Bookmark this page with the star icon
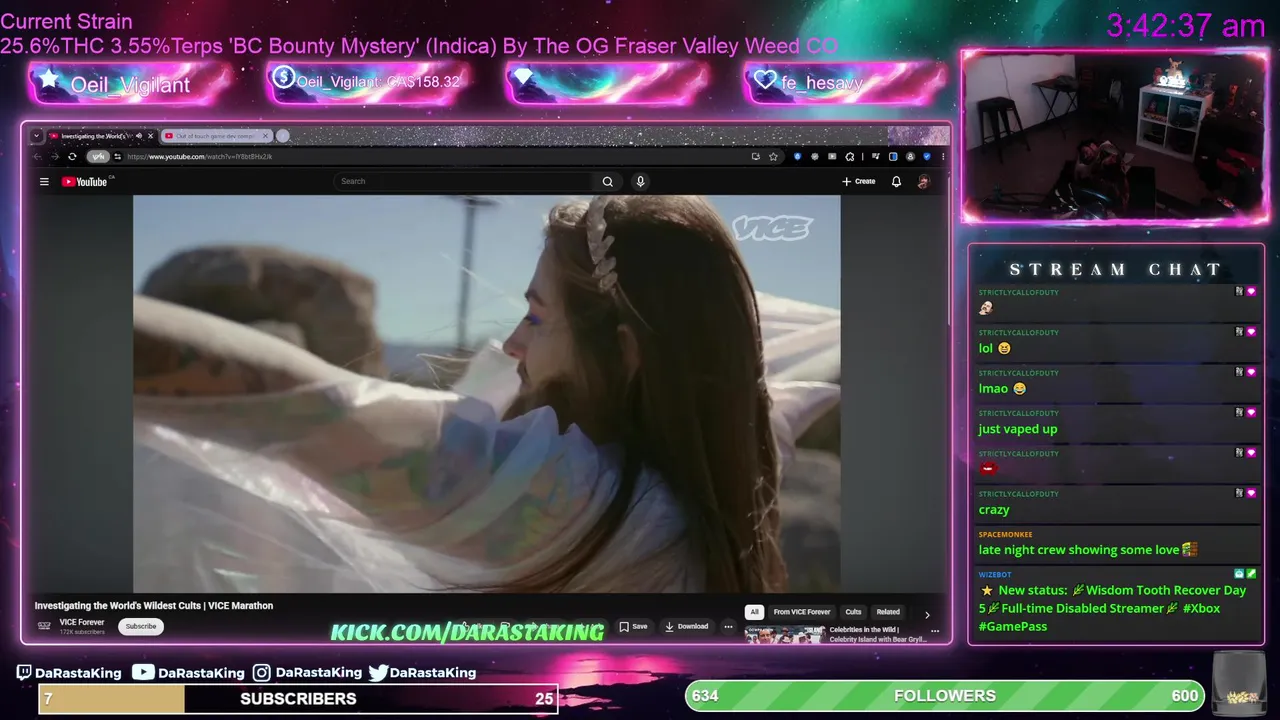Screen dimensions: 1280x720 pos(773,156)
